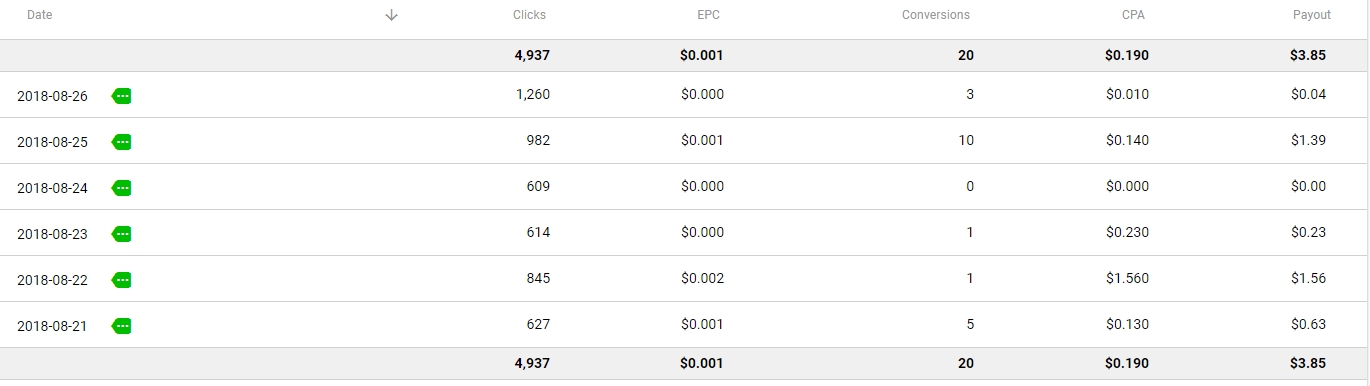Image resolution: width=1370 pixels, height=386 pixels.
Task: Toggle the sort arrow in the Date column
Action: [x=392, y=15]
